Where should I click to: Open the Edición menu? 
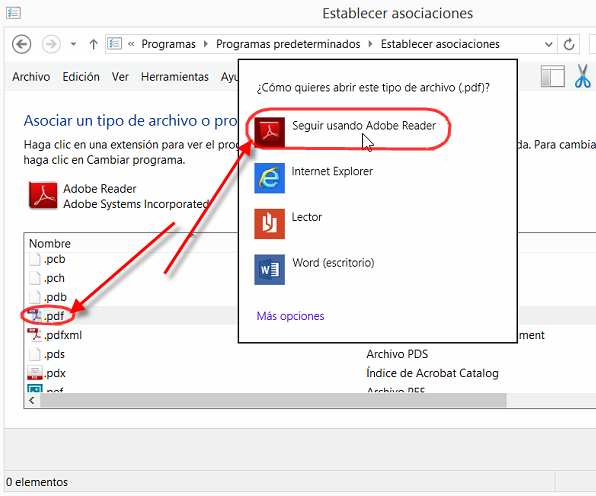click(x=81, y=77)
